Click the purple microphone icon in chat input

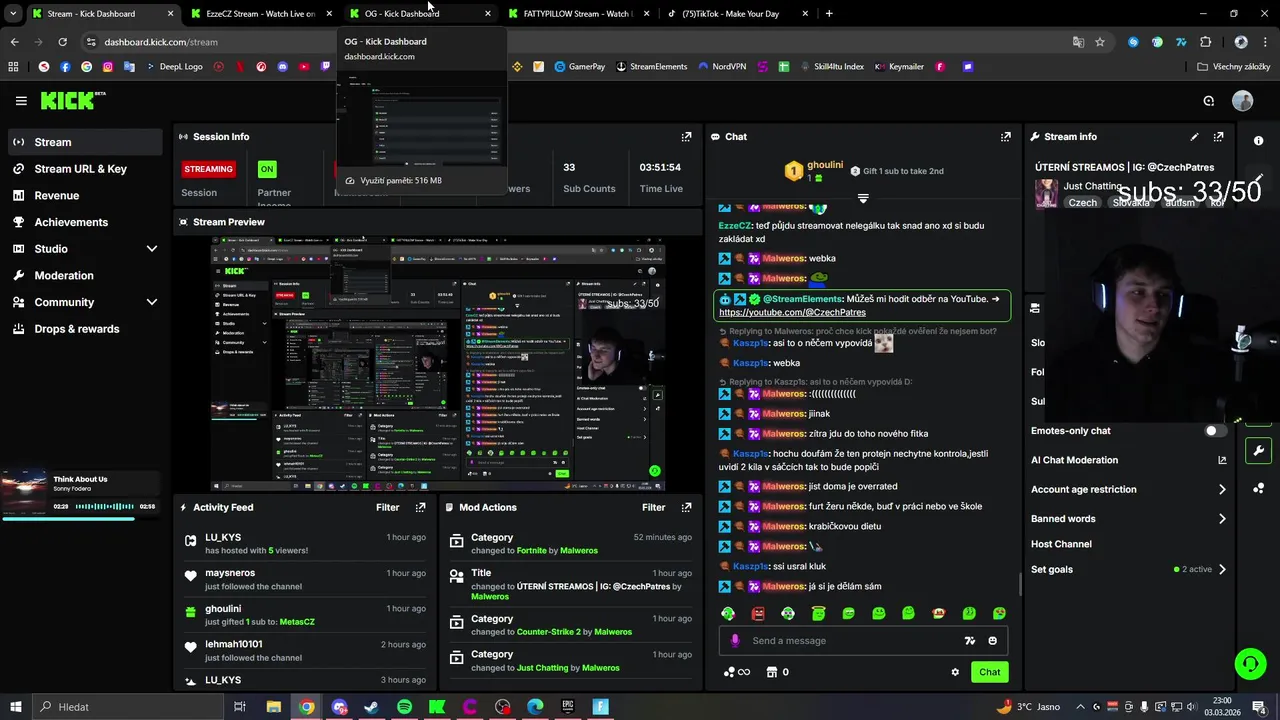click(x=735, y=641)
